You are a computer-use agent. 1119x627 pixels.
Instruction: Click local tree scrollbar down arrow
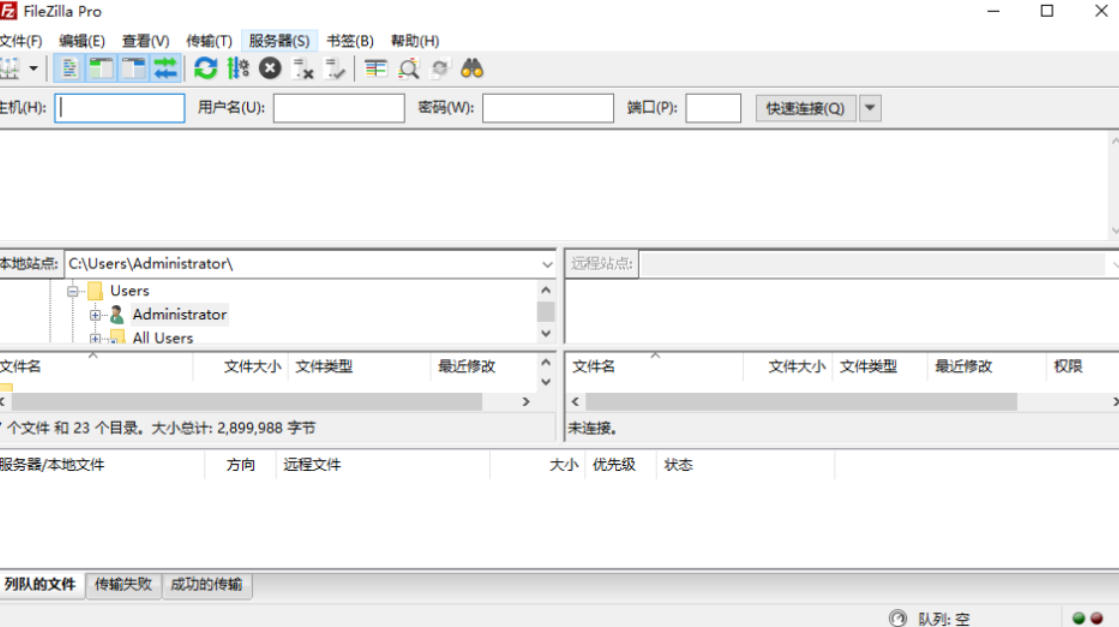pos(546,334)
